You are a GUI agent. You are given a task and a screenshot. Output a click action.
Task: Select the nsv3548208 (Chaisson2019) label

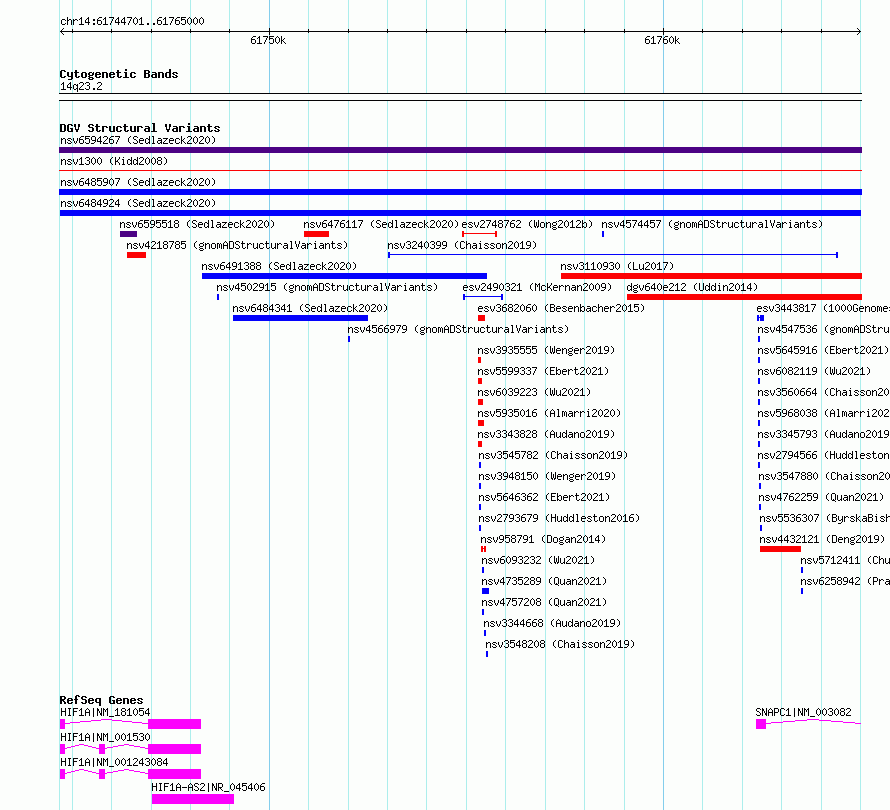pyautogui.click(x=560, y=644)
